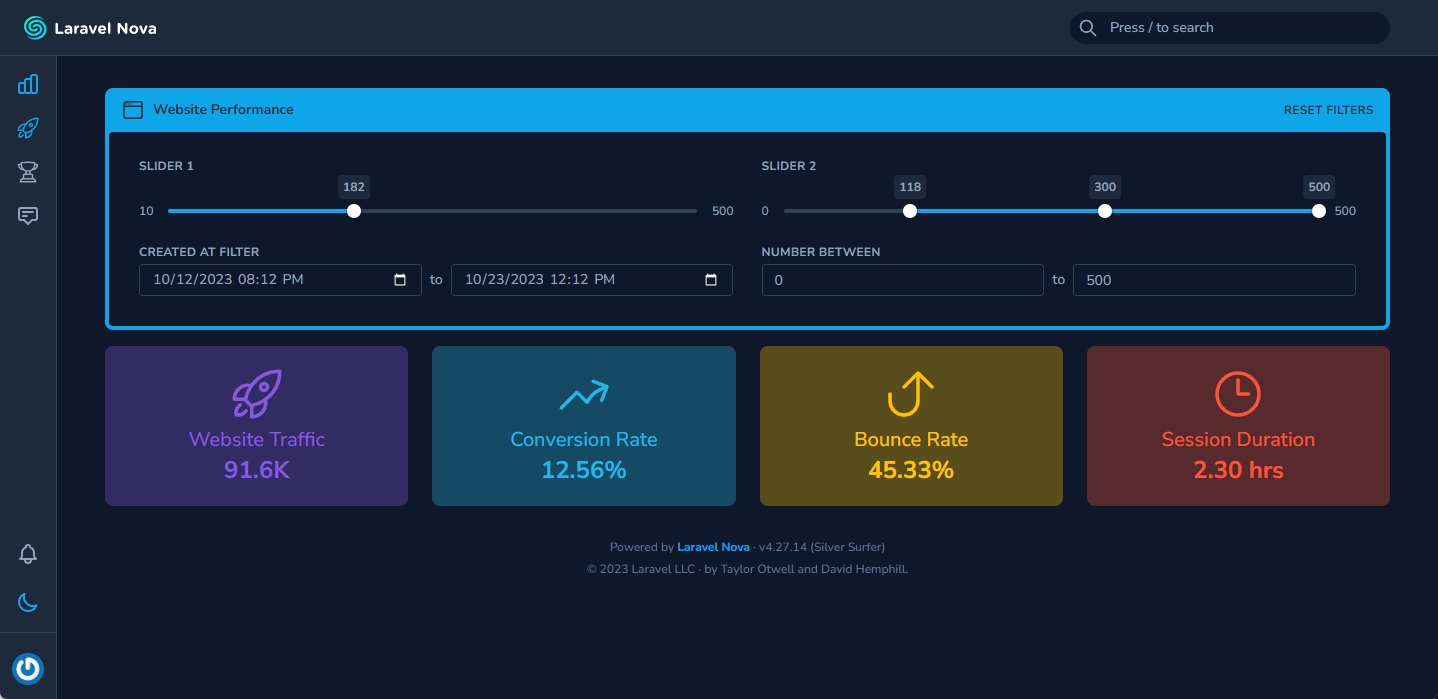This screenshot has width=1438, height=699.
Task: Open the trophy sidebar icon
Action: point(28,172)
